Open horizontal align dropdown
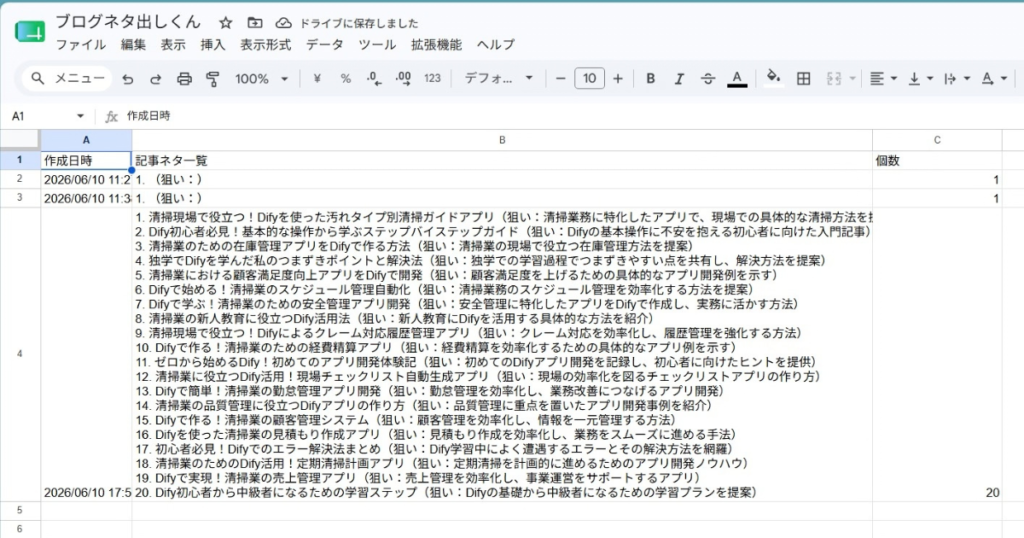Screen dimensions: 1024x538 tap(883, 78)
